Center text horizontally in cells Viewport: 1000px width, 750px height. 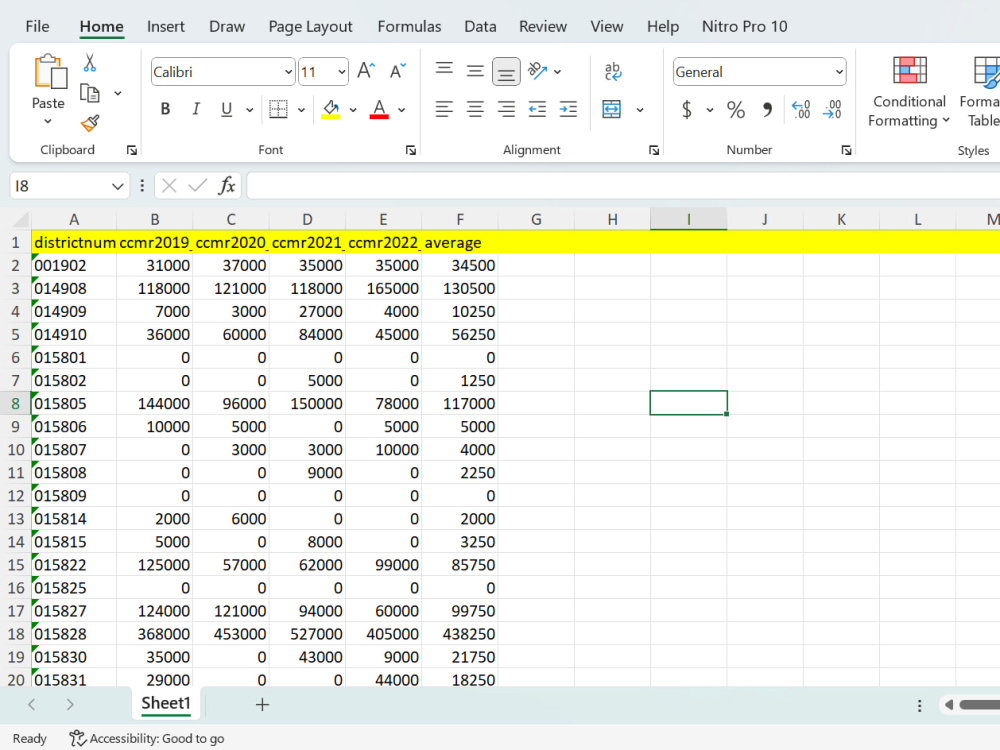tap(475, 109)
